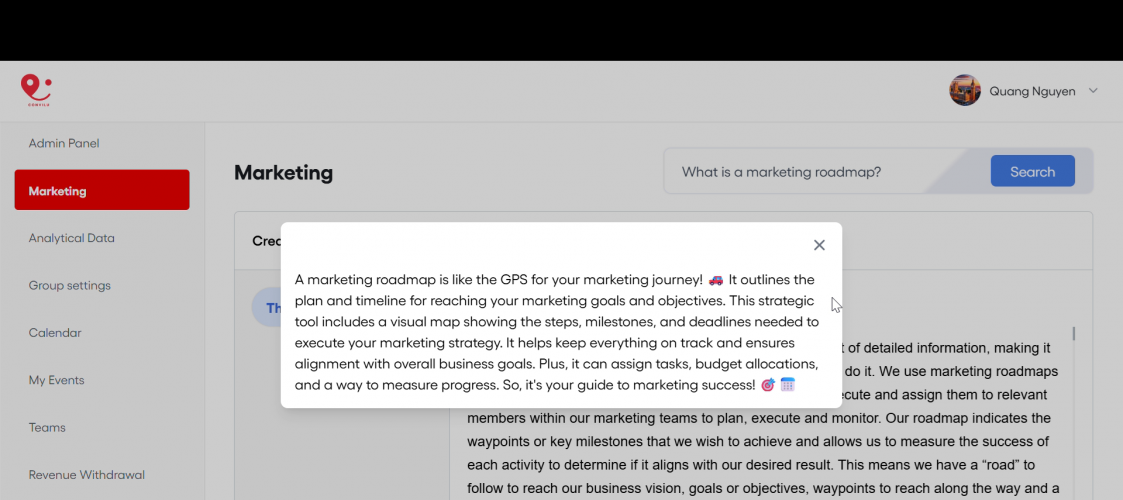Navigate to the Calendar page
This screenshot has height=500, width=1123.
(55, 332)
